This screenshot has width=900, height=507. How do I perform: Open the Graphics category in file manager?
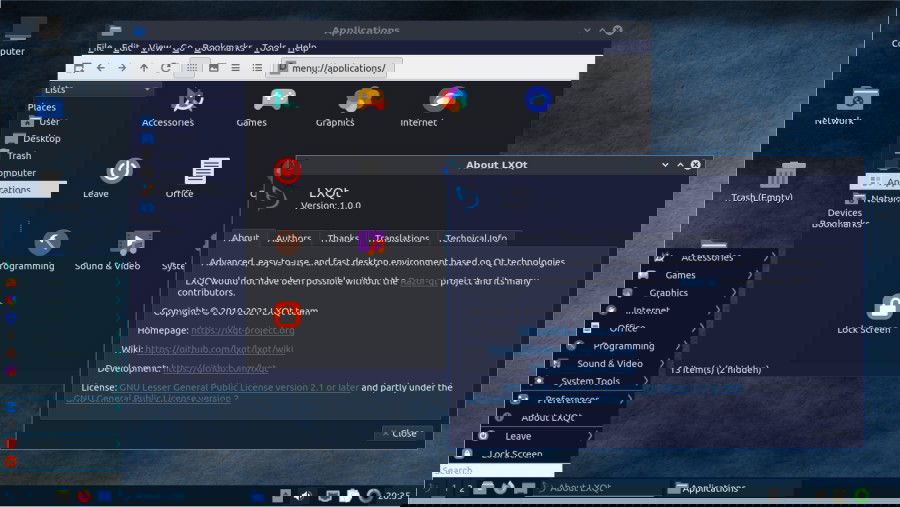point(350,108)
